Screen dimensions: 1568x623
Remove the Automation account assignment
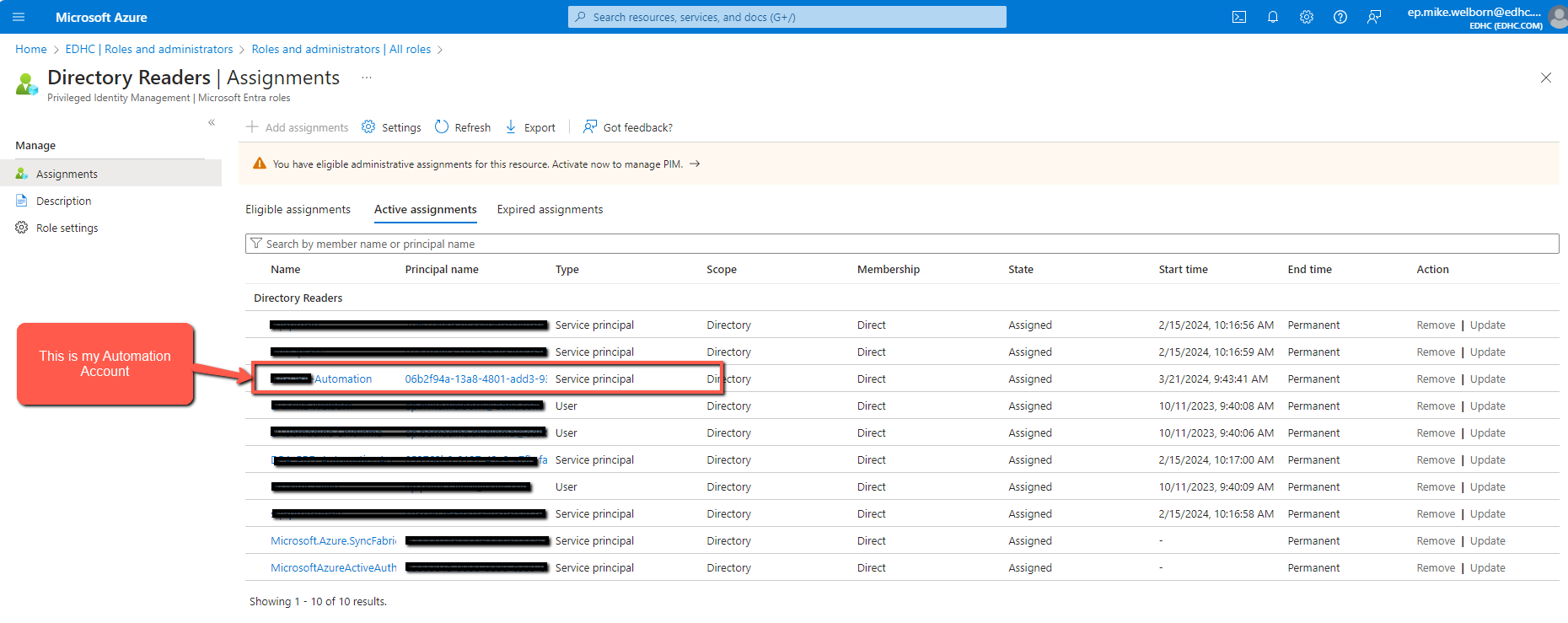click(1436, 379)
